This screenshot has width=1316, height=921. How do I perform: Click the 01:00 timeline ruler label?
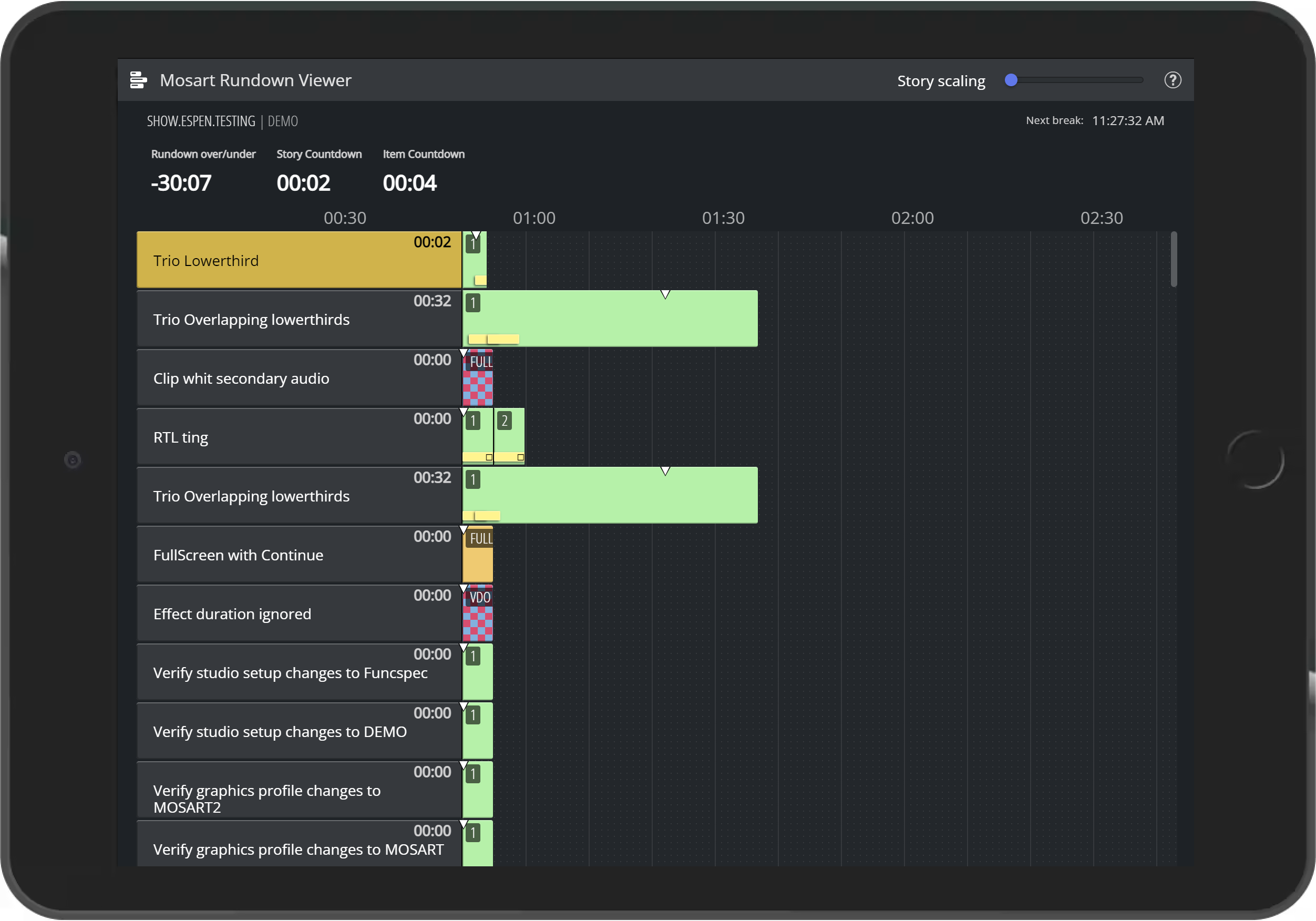(x=533, y=218)
